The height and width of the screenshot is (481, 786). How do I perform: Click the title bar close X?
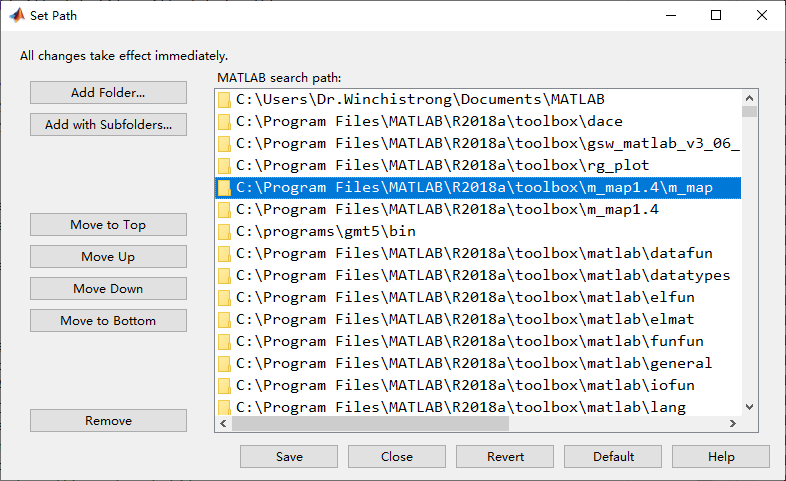(x=761, y=16)
